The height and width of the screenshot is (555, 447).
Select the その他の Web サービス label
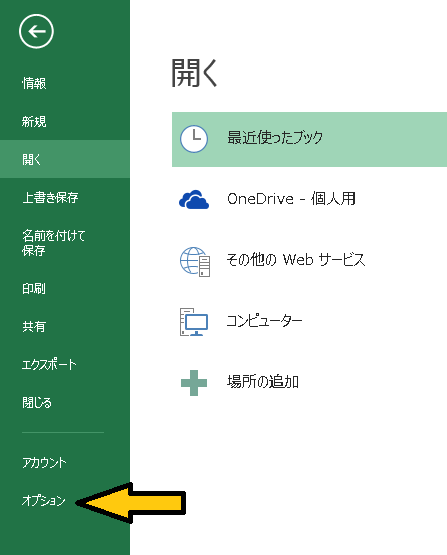296,260
